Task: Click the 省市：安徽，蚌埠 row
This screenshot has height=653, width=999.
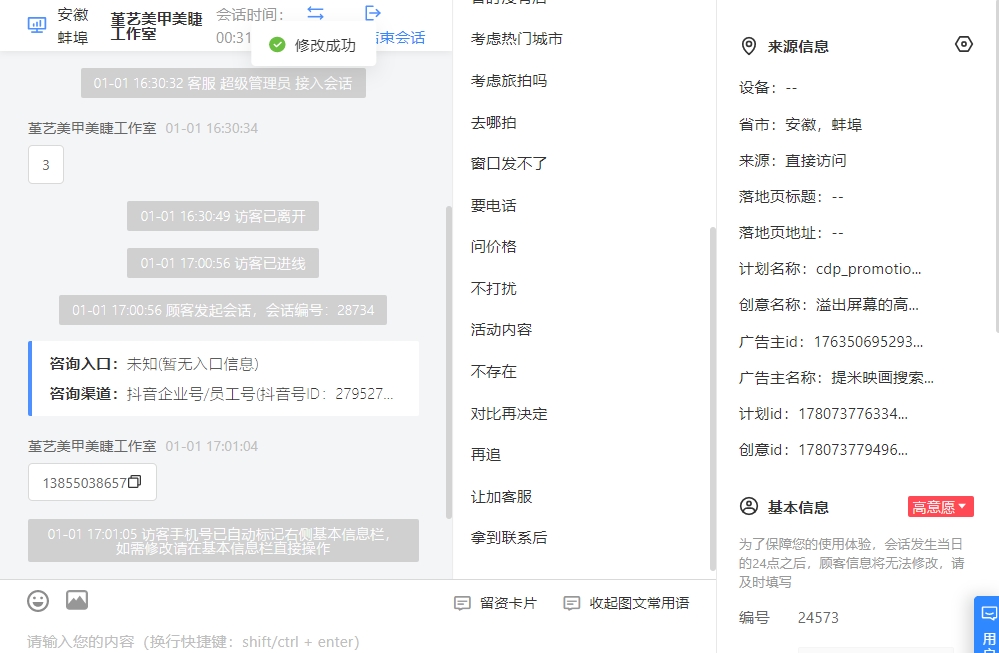Action: tap(801, 125)
